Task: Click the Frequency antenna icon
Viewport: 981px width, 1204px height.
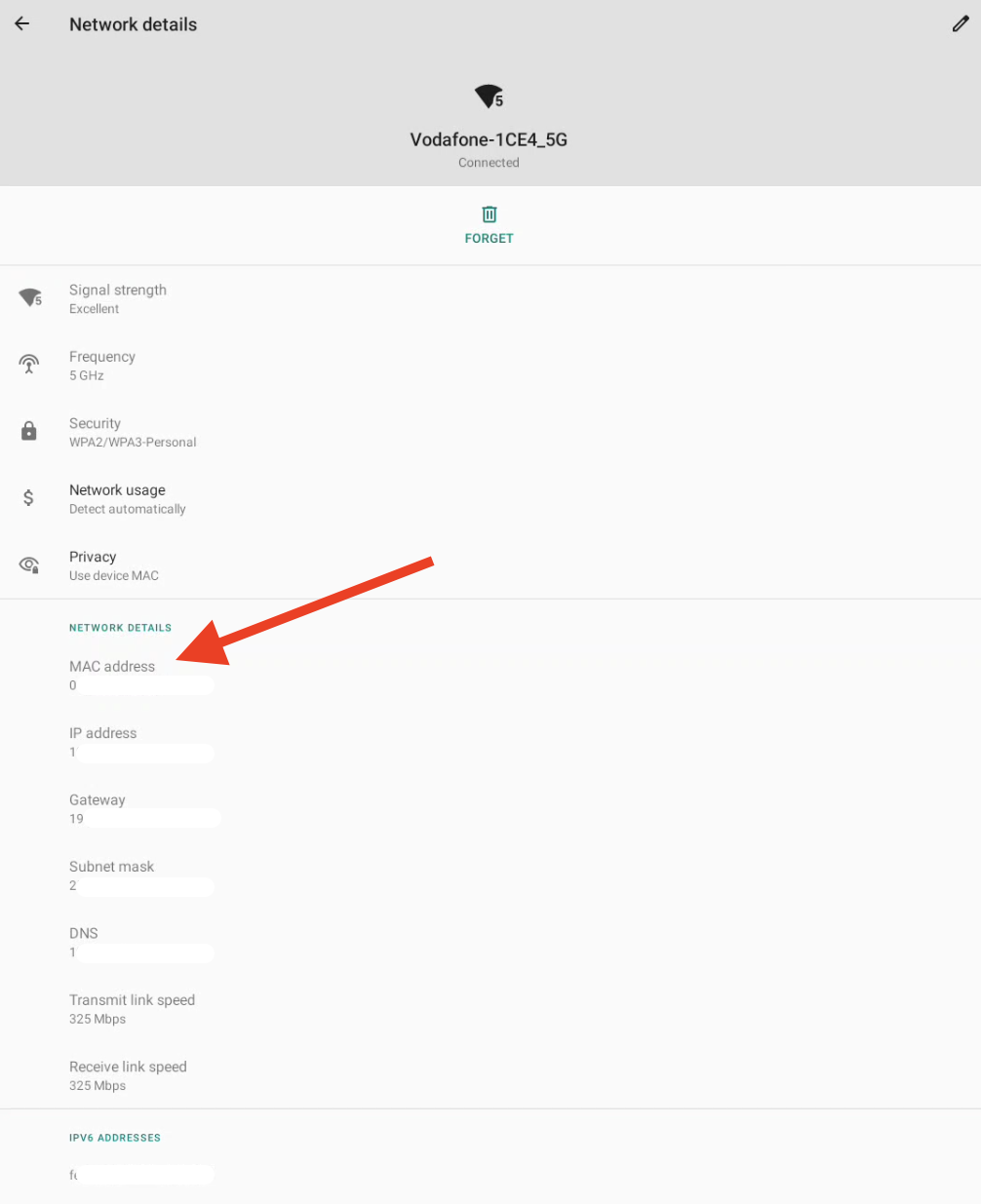Action: click(x=29, y=366)
